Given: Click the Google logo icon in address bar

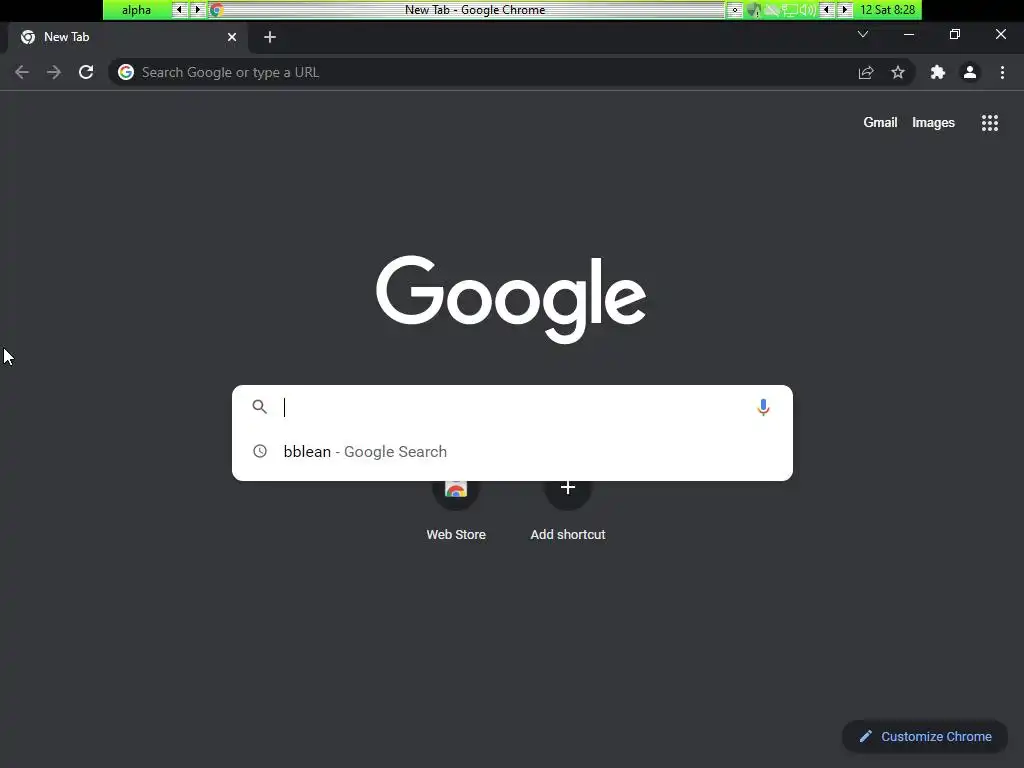Looking at the screenshot, I should pos(126,72).
